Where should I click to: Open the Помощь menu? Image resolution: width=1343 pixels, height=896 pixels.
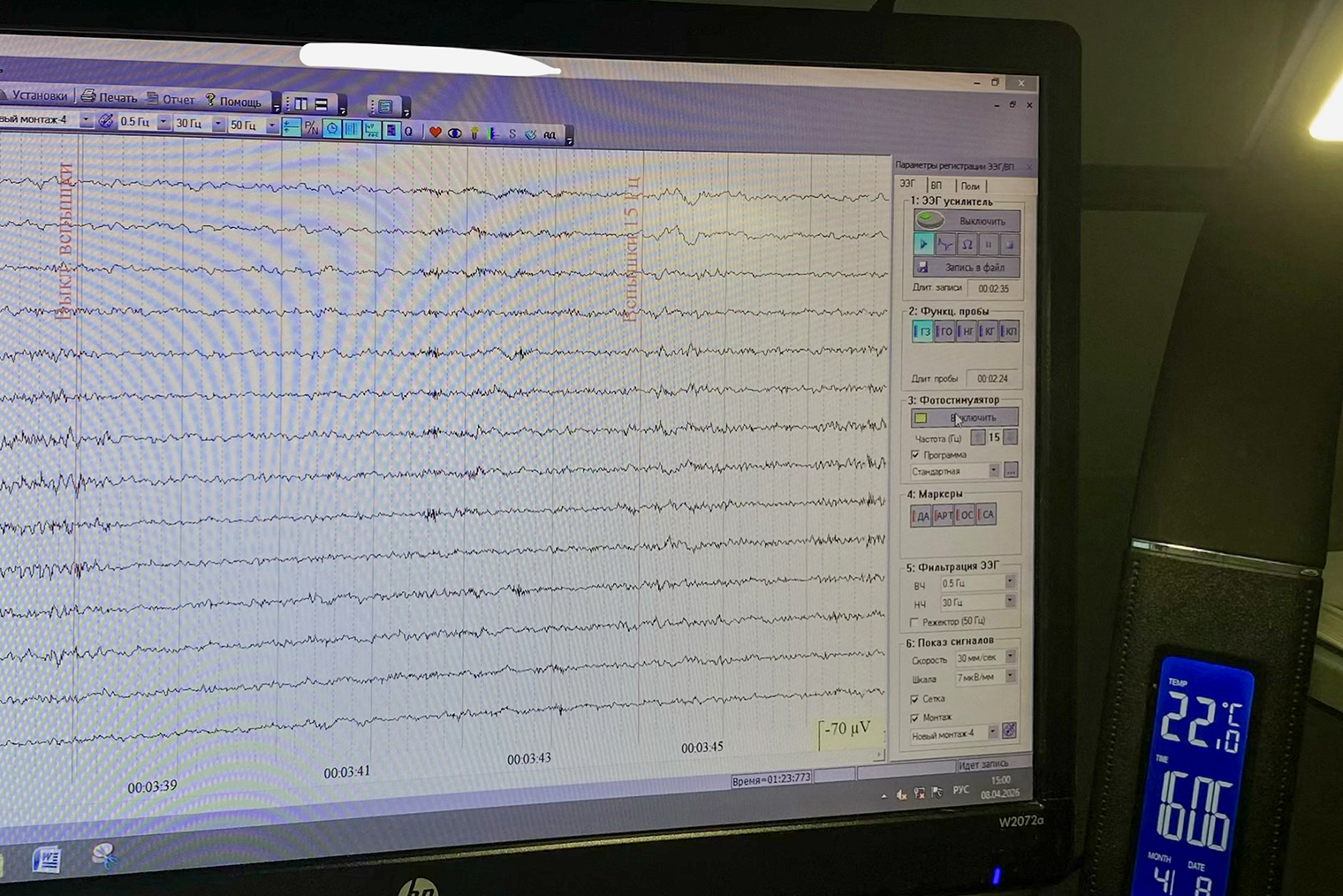[x=233, y=101]
